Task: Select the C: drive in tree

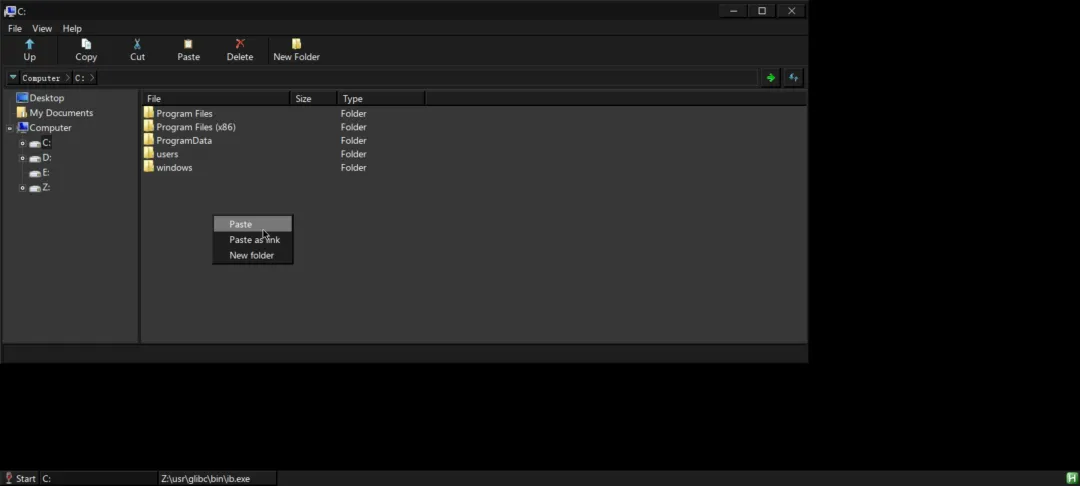Action: [x=47, y=143]
